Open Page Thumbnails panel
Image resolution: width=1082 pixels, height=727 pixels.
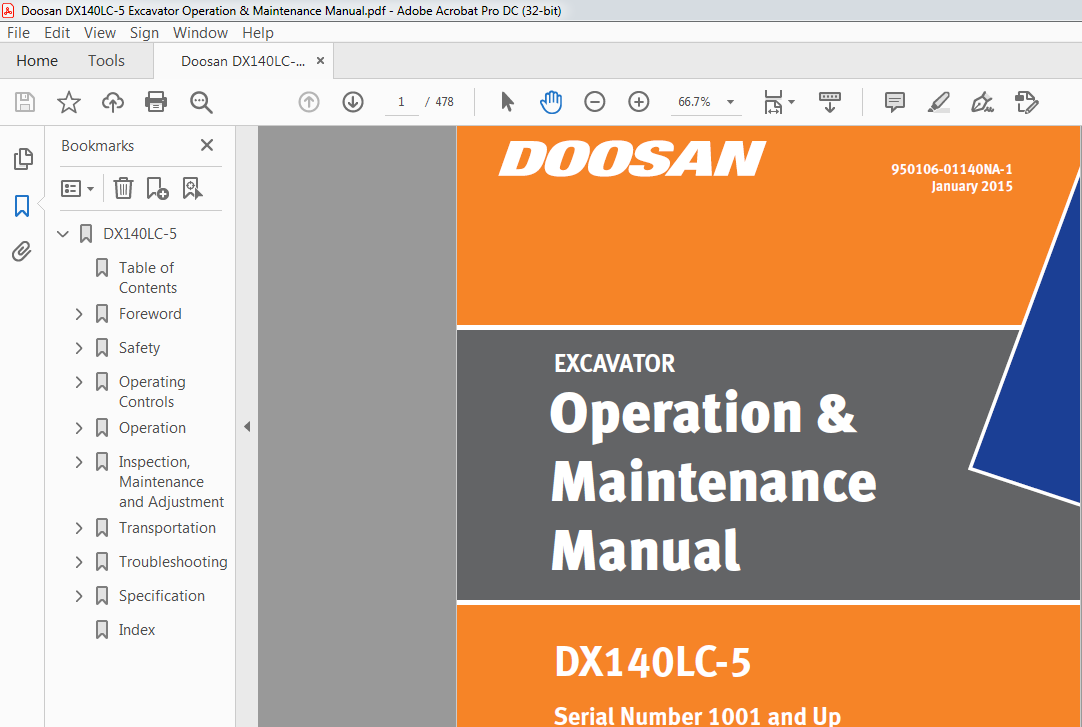[23, 159]
